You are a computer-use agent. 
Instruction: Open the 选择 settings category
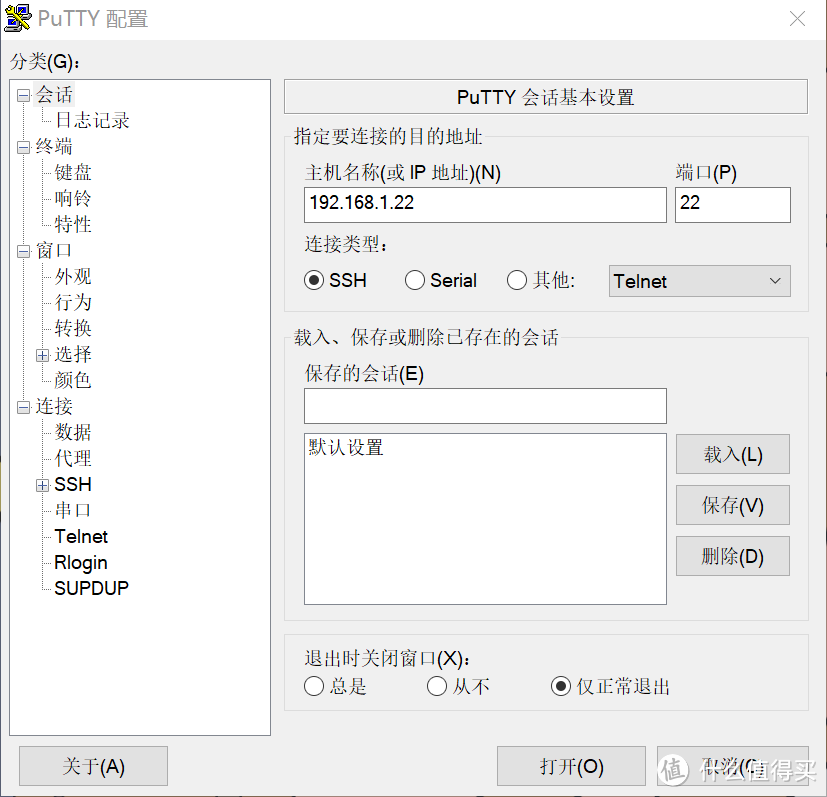[x=73, y=354]
